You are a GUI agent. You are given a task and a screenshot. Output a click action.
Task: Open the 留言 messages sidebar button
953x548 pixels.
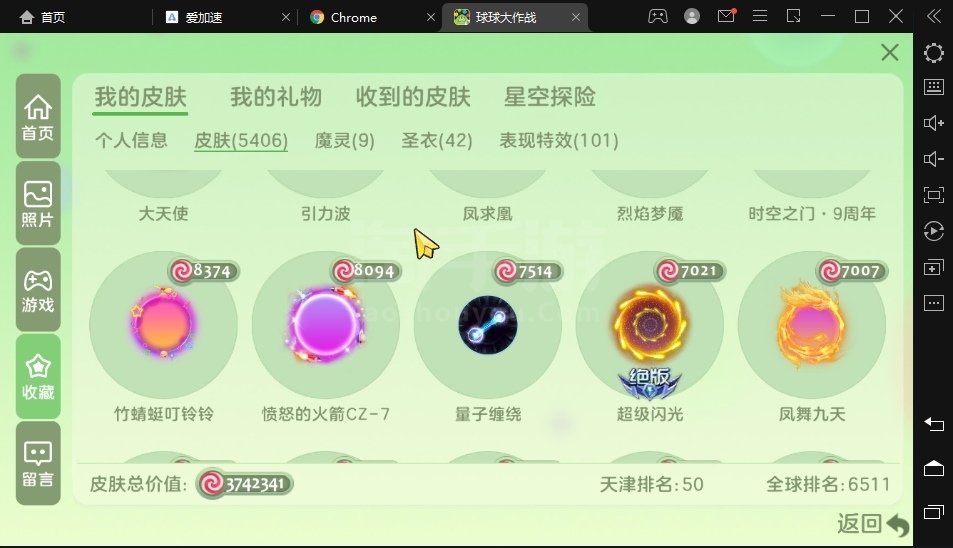point(38,464)
